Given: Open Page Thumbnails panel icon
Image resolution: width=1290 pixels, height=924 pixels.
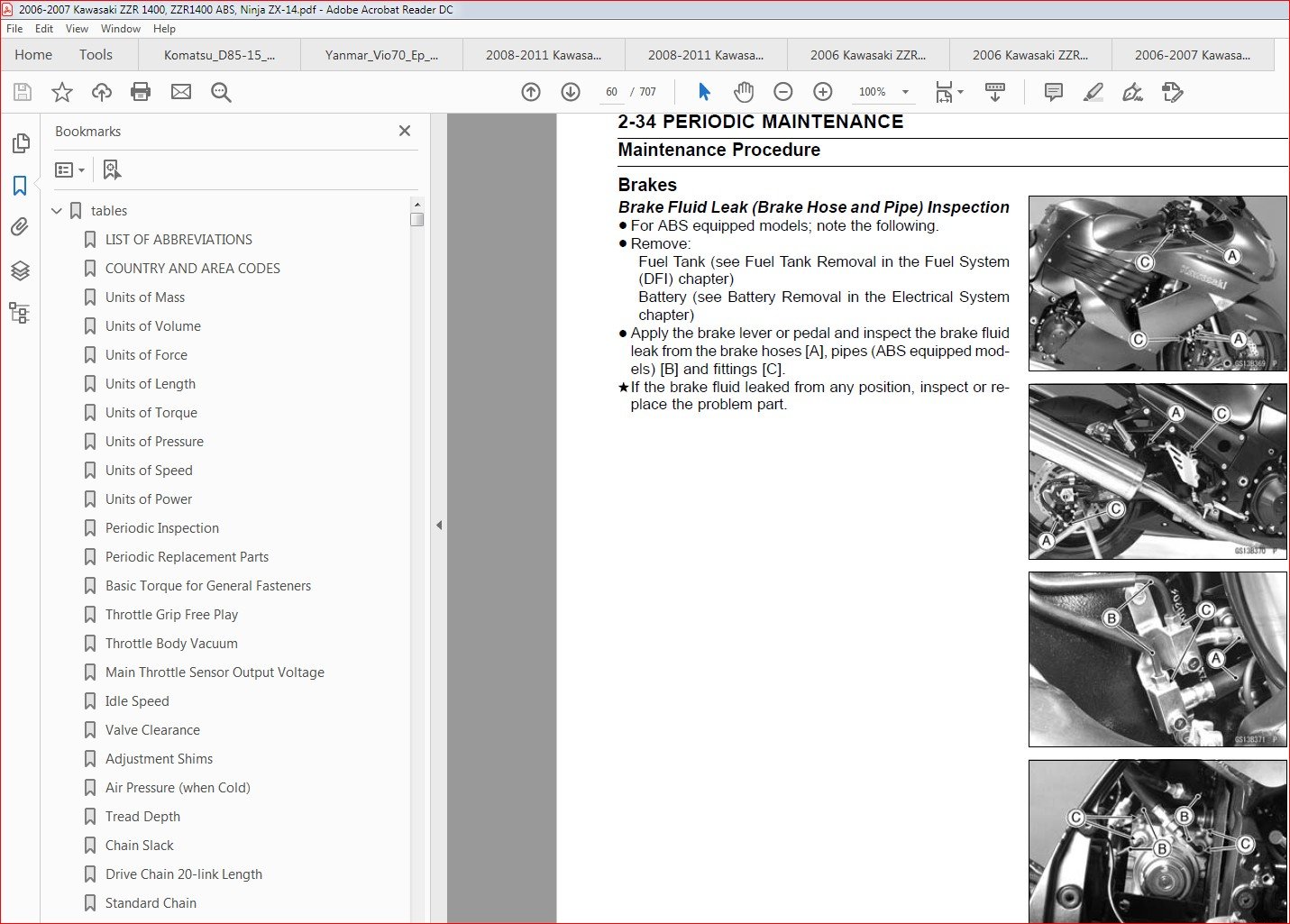Looking at the screenshot, I should coord(20,143).
